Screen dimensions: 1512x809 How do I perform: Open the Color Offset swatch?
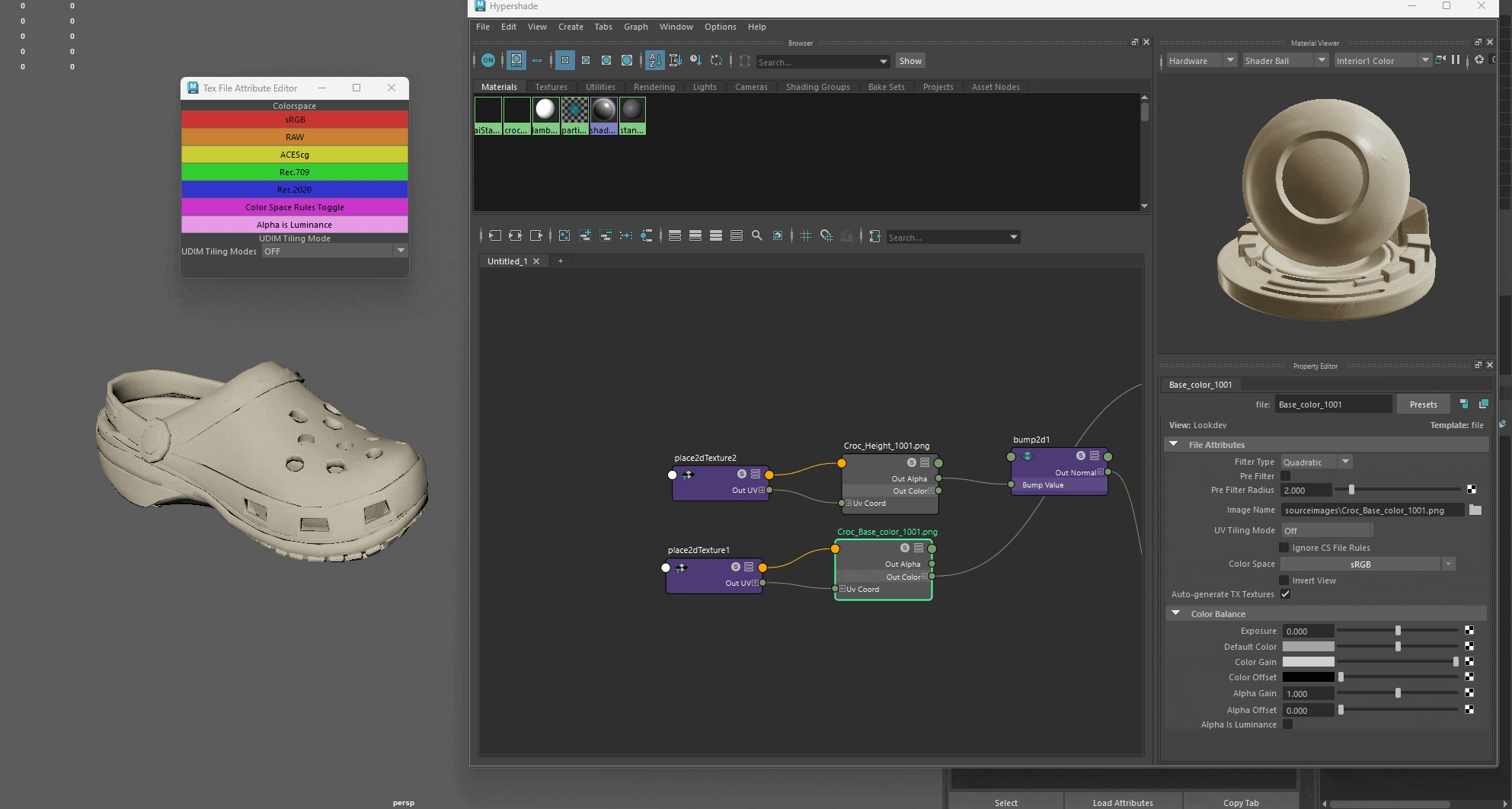(x=1308, y=677)
